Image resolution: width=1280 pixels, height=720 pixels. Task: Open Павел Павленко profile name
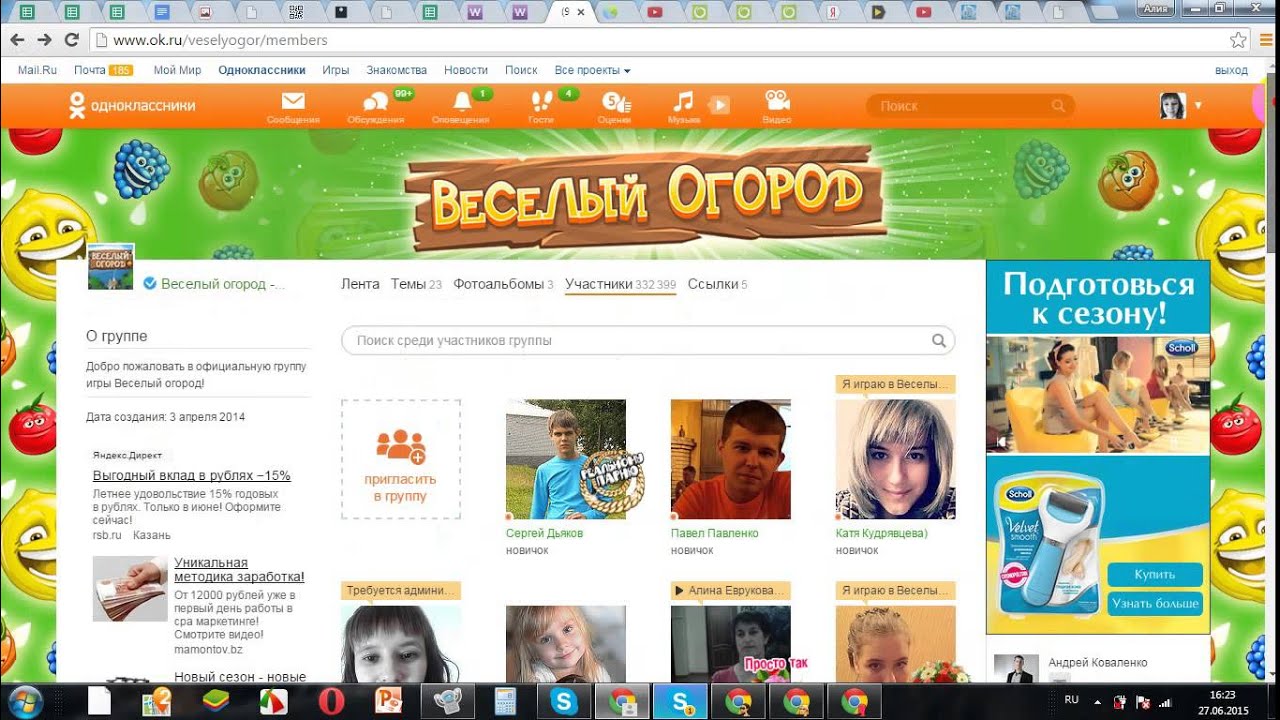(716, 533)
